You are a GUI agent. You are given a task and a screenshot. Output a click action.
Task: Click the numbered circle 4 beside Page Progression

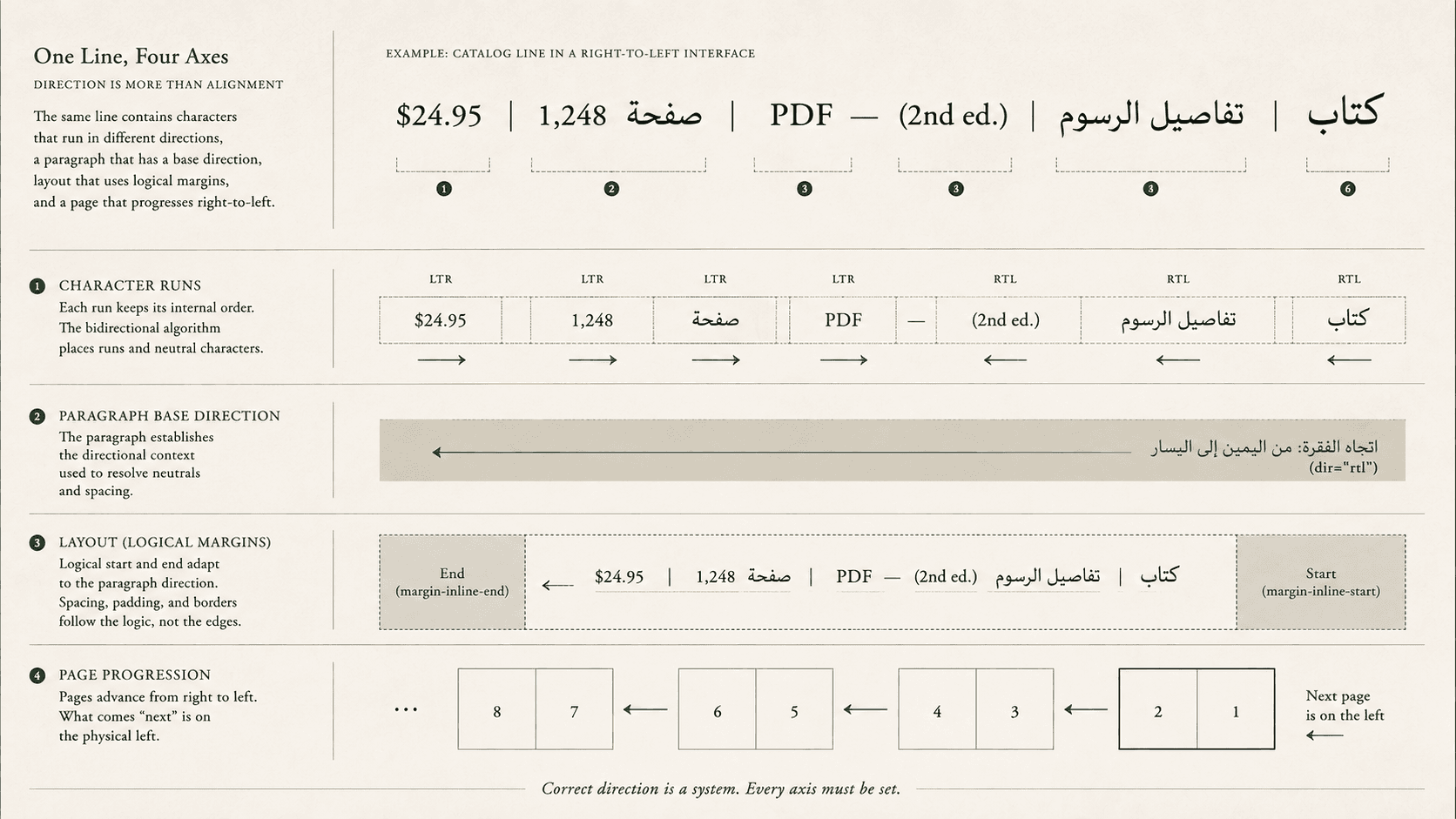coord(37,675)
